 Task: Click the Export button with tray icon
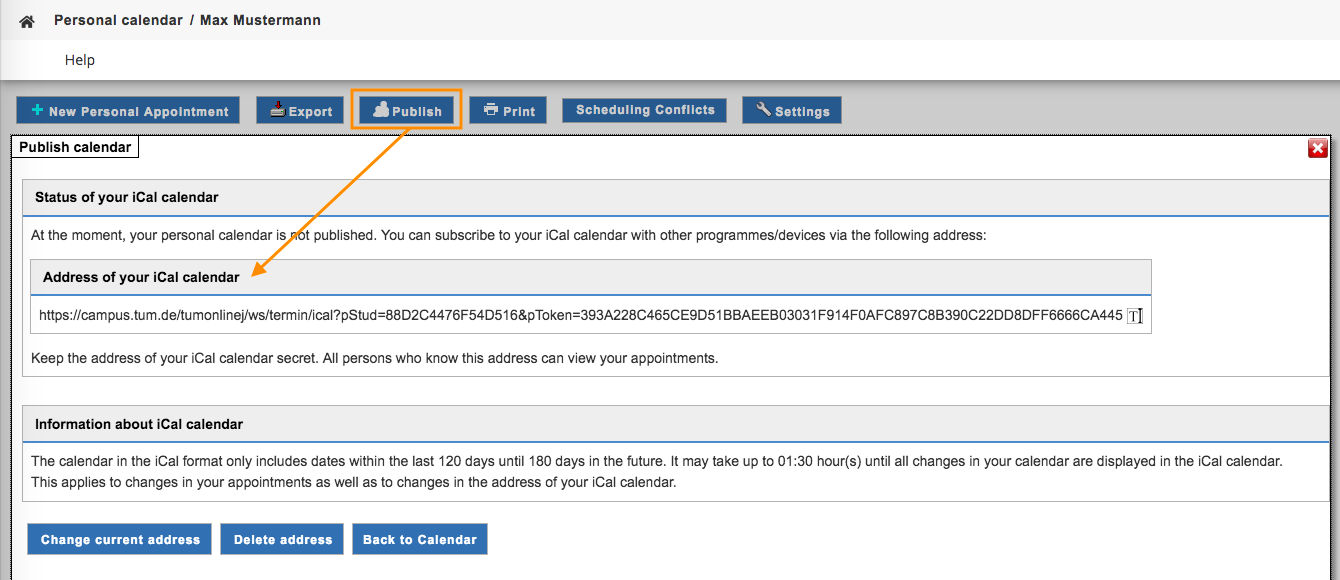301,111
